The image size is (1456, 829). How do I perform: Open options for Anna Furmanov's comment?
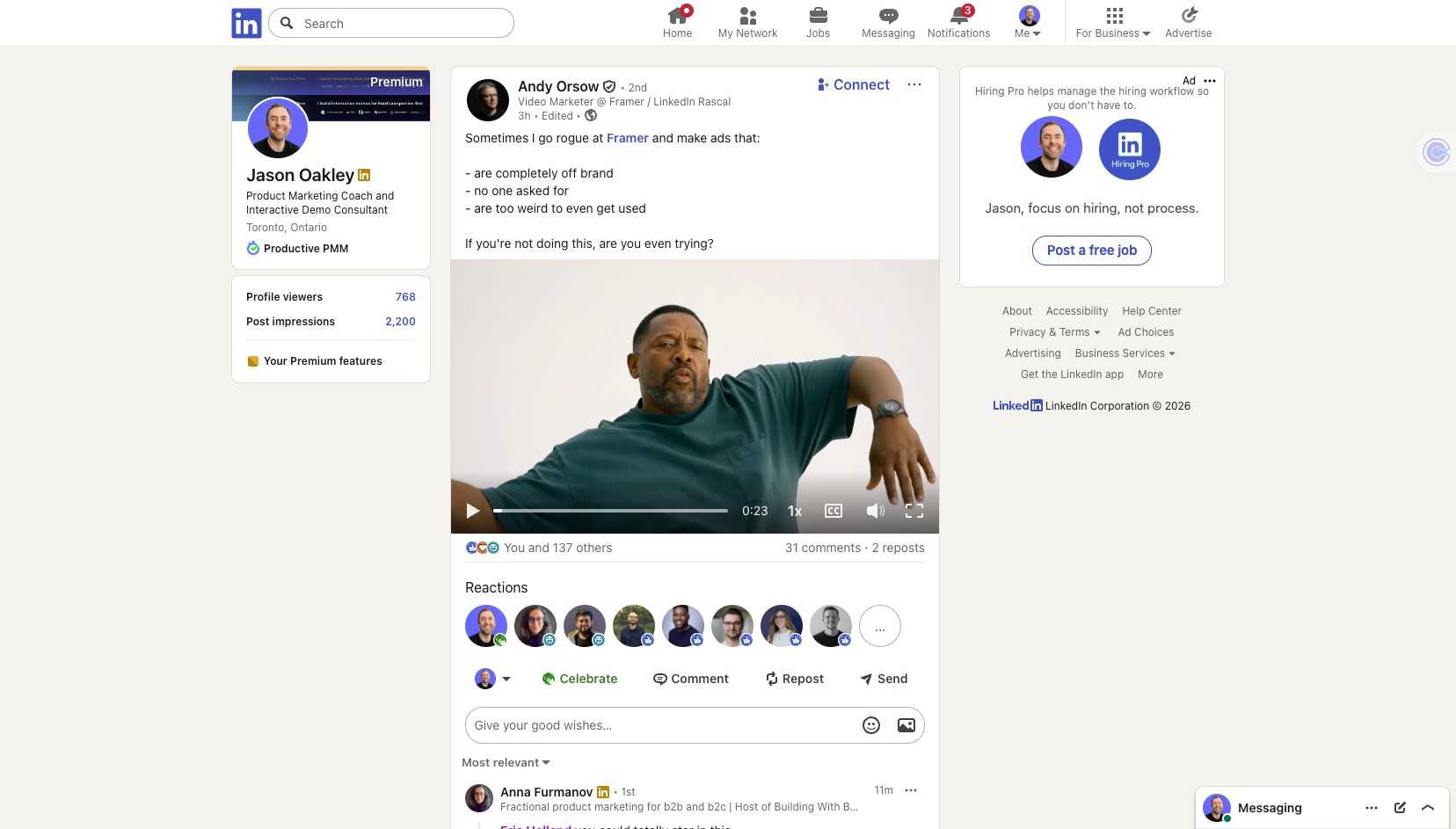[911, 790]
